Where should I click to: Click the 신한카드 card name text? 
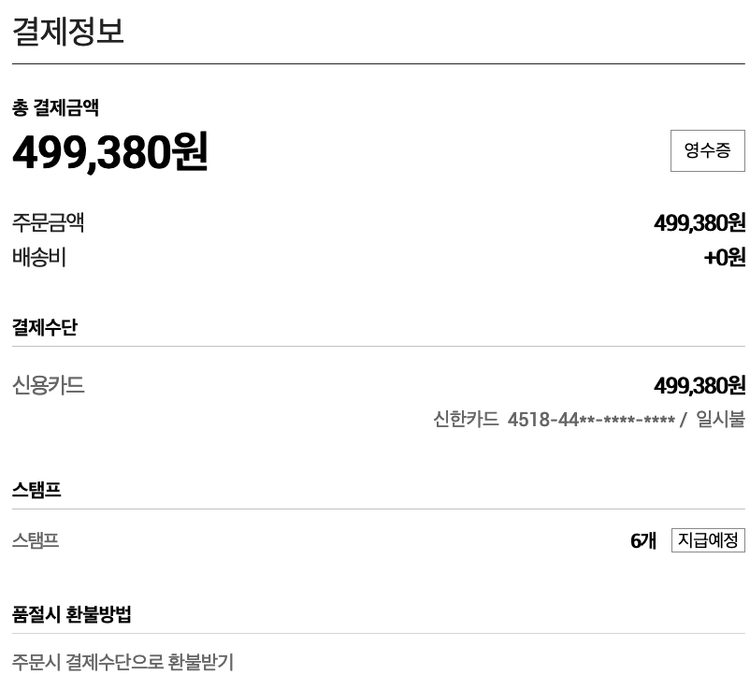(x=465, y=419)
